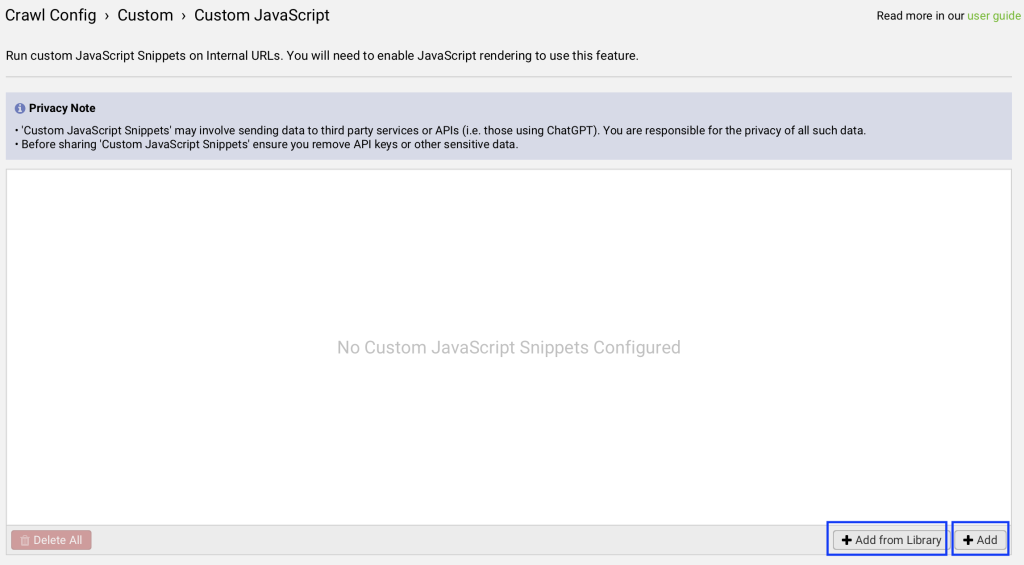Go to the Crawl Config breadcrumb
Screen dimensions: 1024x565
click(x=50, y=15)
